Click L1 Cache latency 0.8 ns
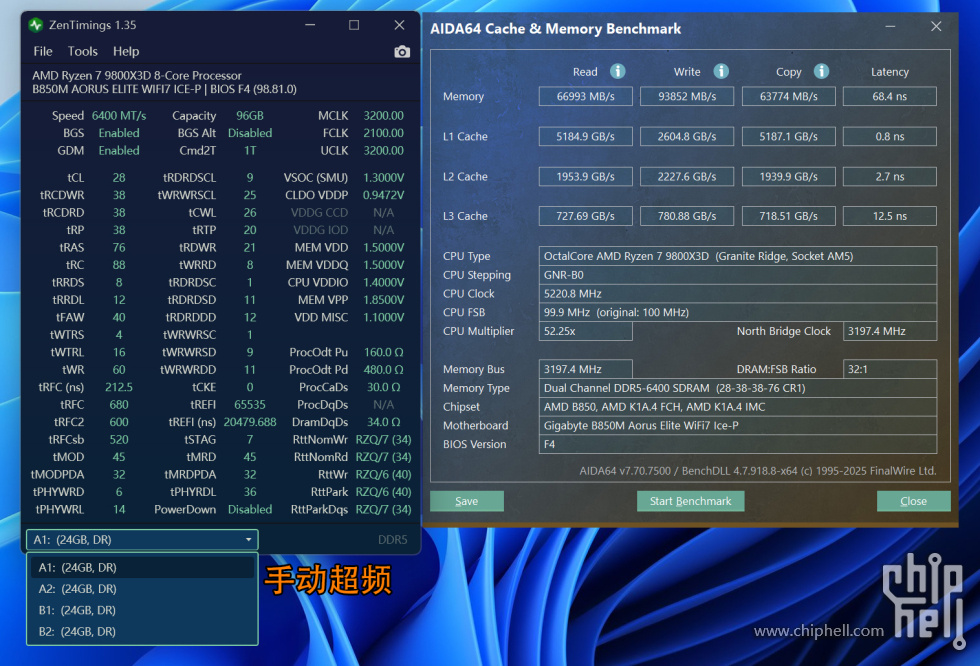Image resolution: width=980 pixels, height=666 pixels. point(889,136)
